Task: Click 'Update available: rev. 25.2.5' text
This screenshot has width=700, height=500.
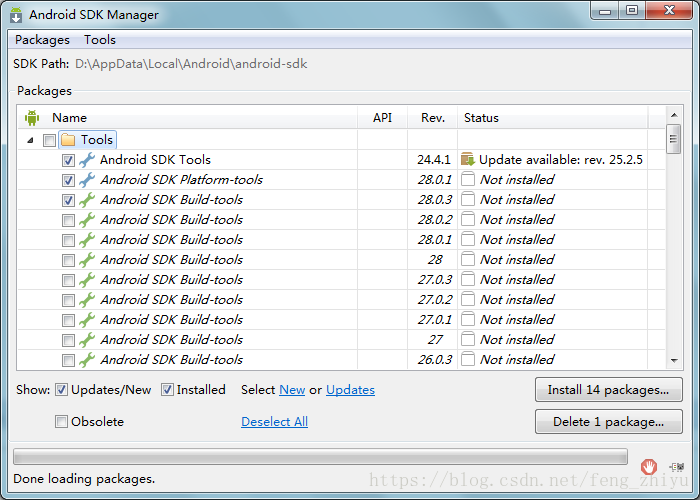Action: coord(561,160)
